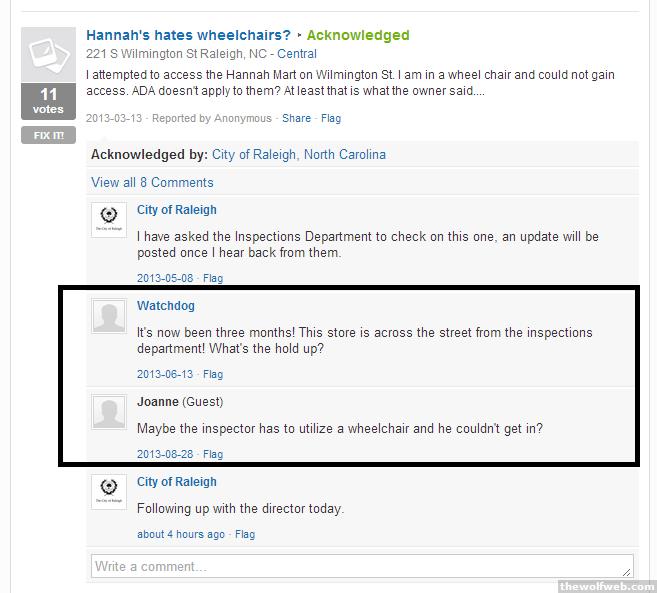
Task: Click City of Raleigh avatar on first comment
Action: coord(109,220)
